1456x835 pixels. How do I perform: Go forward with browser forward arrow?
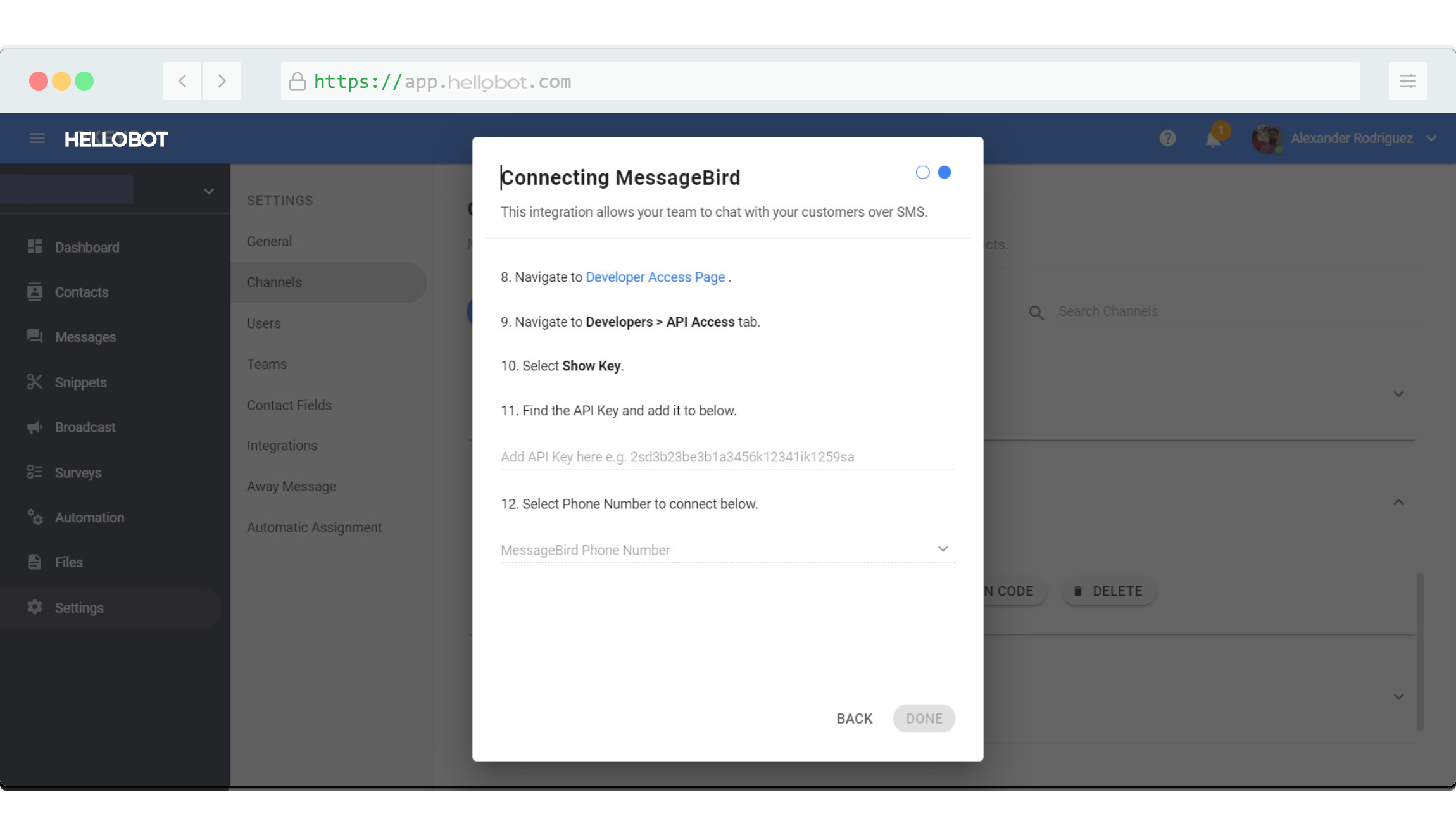pyautogui.click(x=222, y=81)
